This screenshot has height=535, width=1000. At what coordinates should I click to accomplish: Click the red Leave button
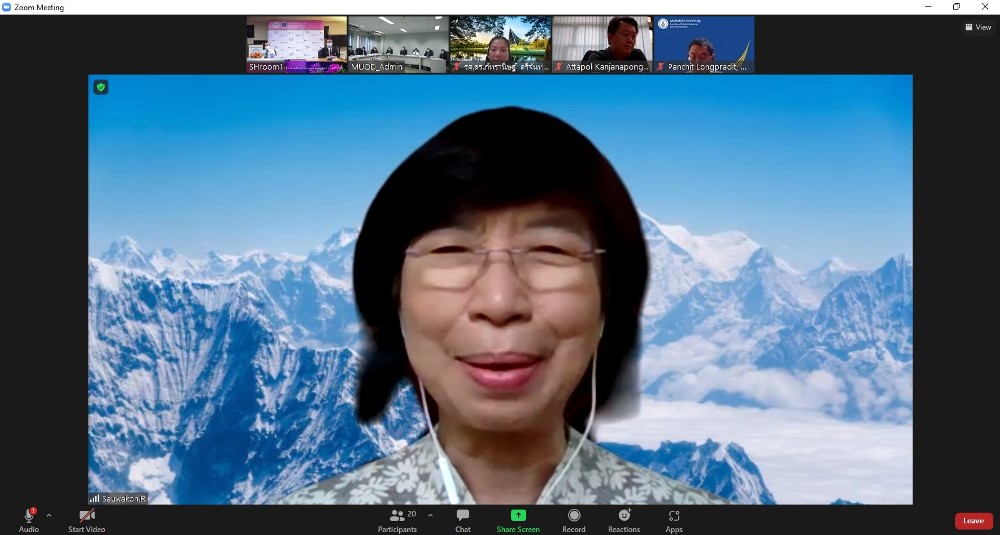973,521
